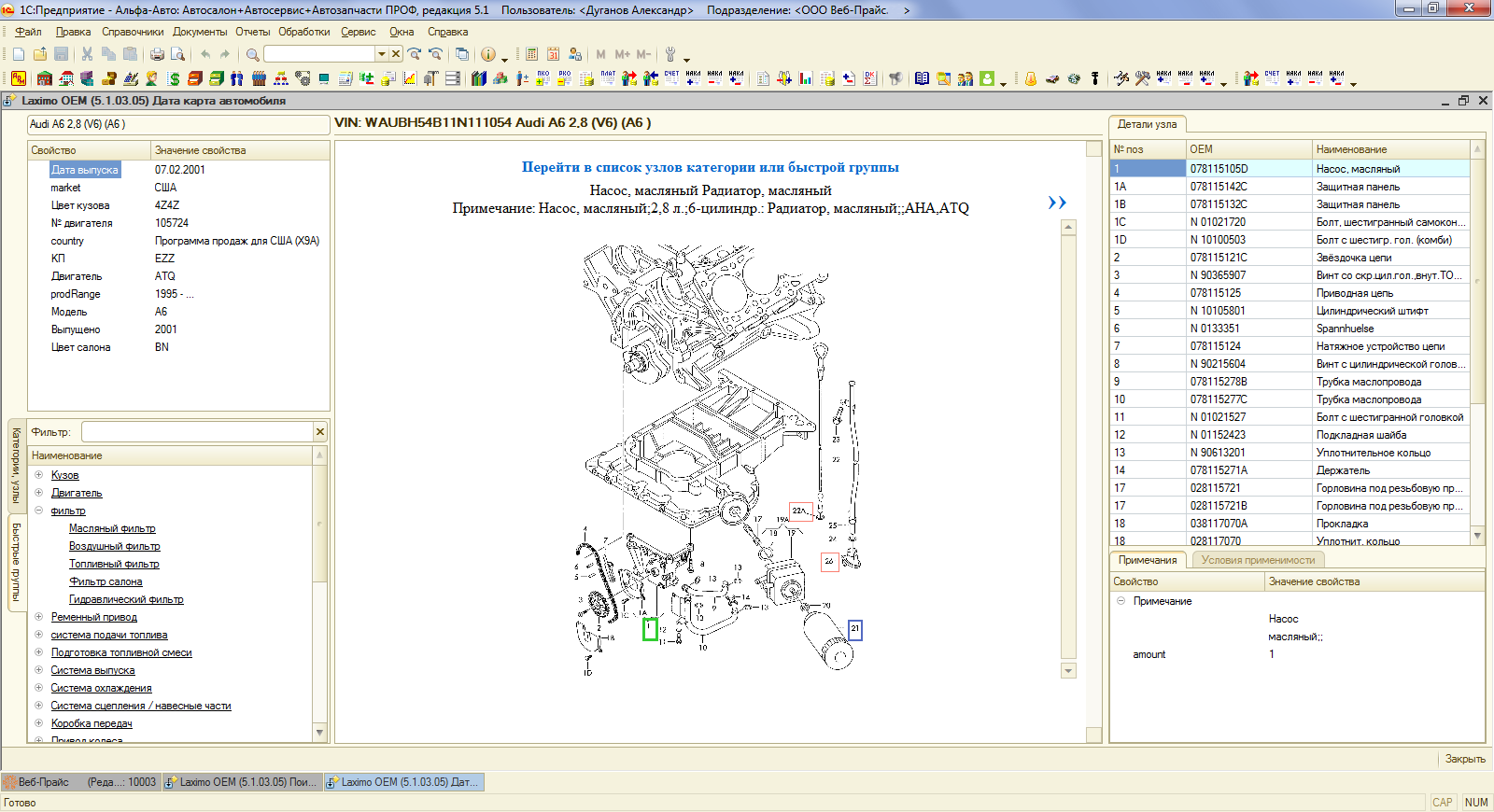Expand the Двигатель tree node
This screenshot has height=812, width=1494.
pos(39,493)
